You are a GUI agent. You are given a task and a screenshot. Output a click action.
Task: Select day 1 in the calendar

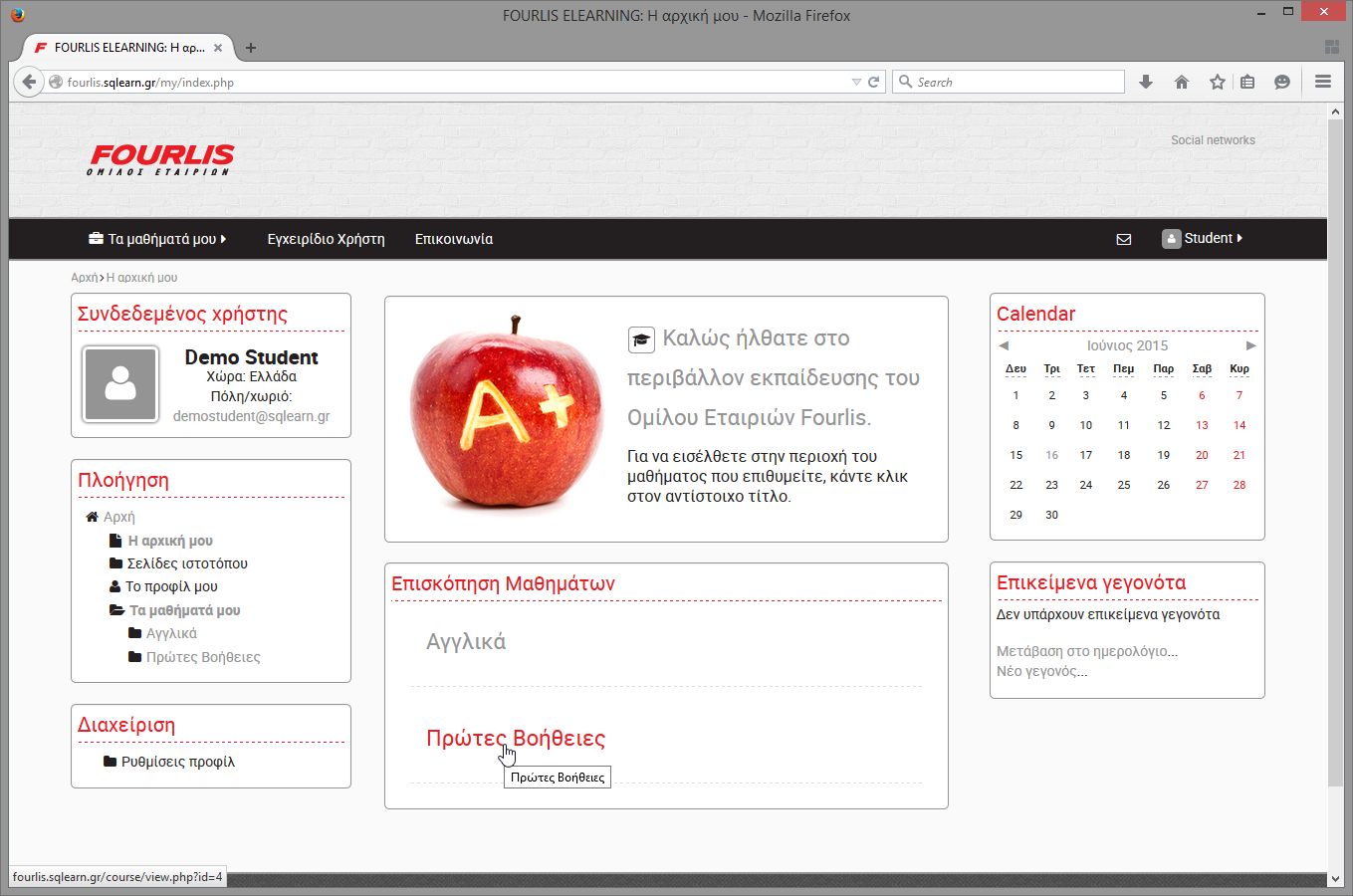pos(1015,395)
